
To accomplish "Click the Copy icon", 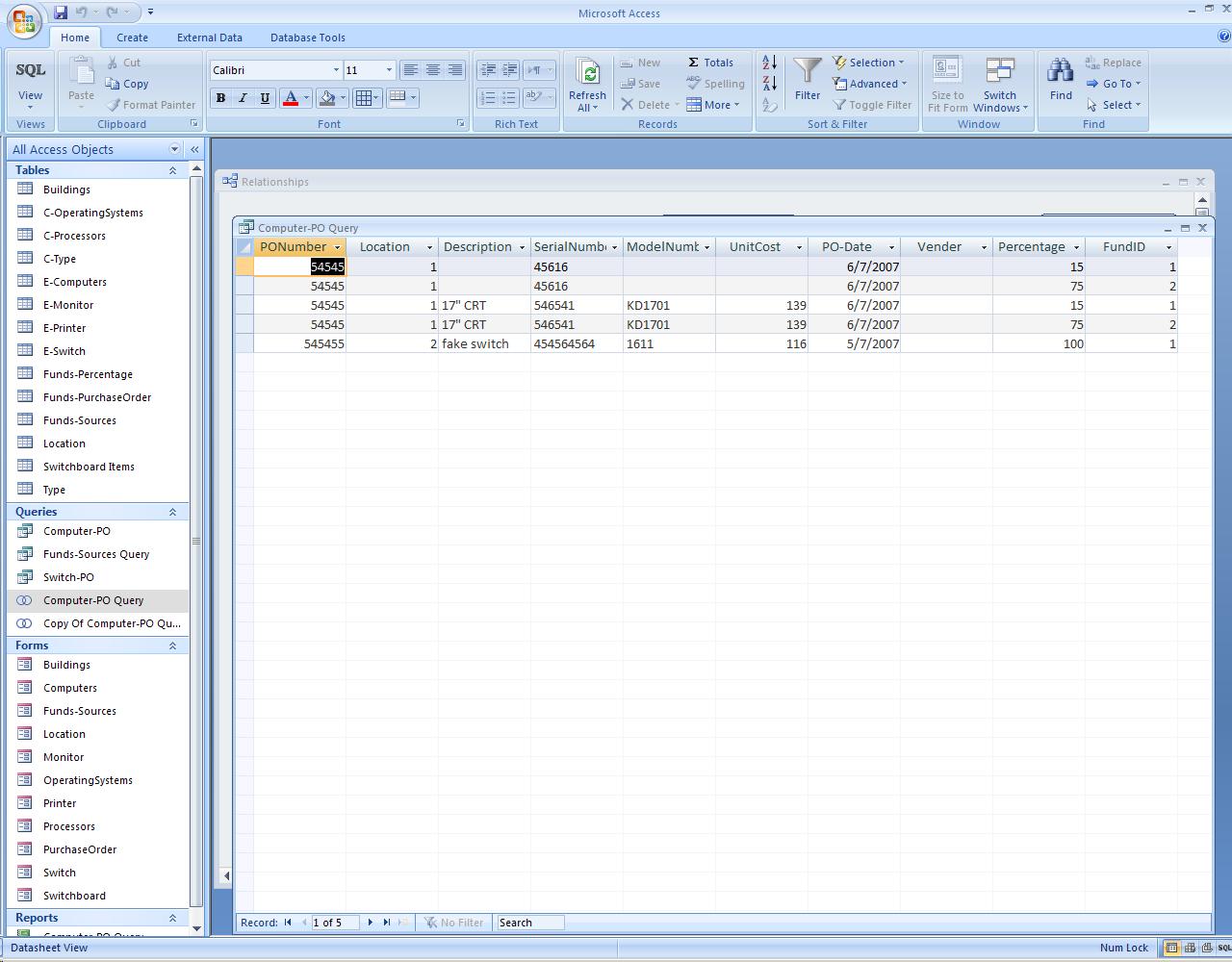I will pyautogui.click(x=114, y=84).
